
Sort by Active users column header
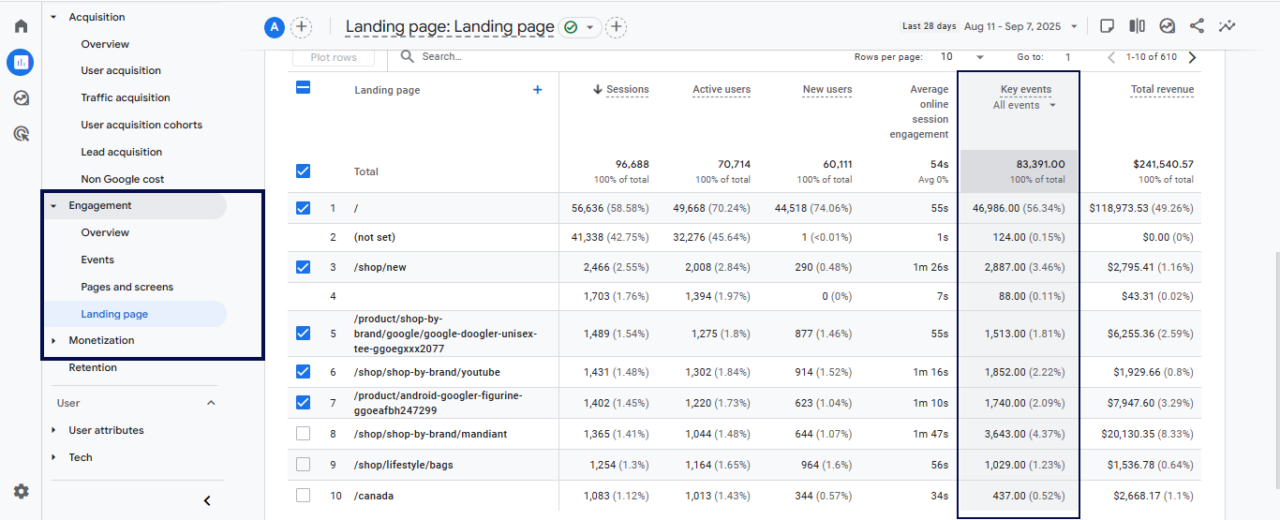coord(722,89)
